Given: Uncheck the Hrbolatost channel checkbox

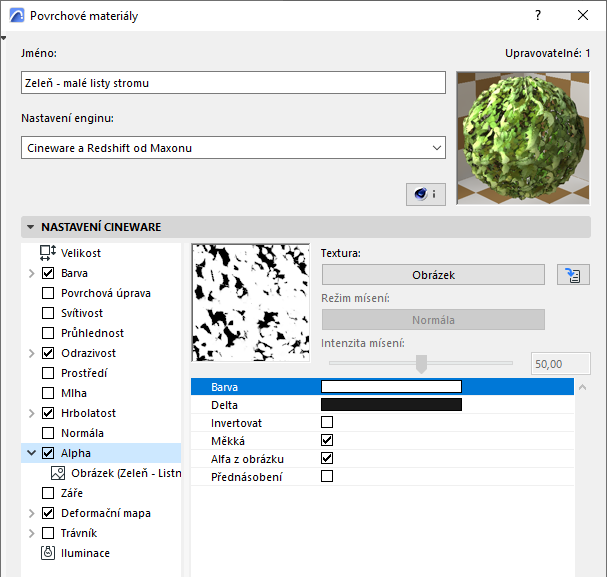Looking at the screenshot, I should click(48, 413).
